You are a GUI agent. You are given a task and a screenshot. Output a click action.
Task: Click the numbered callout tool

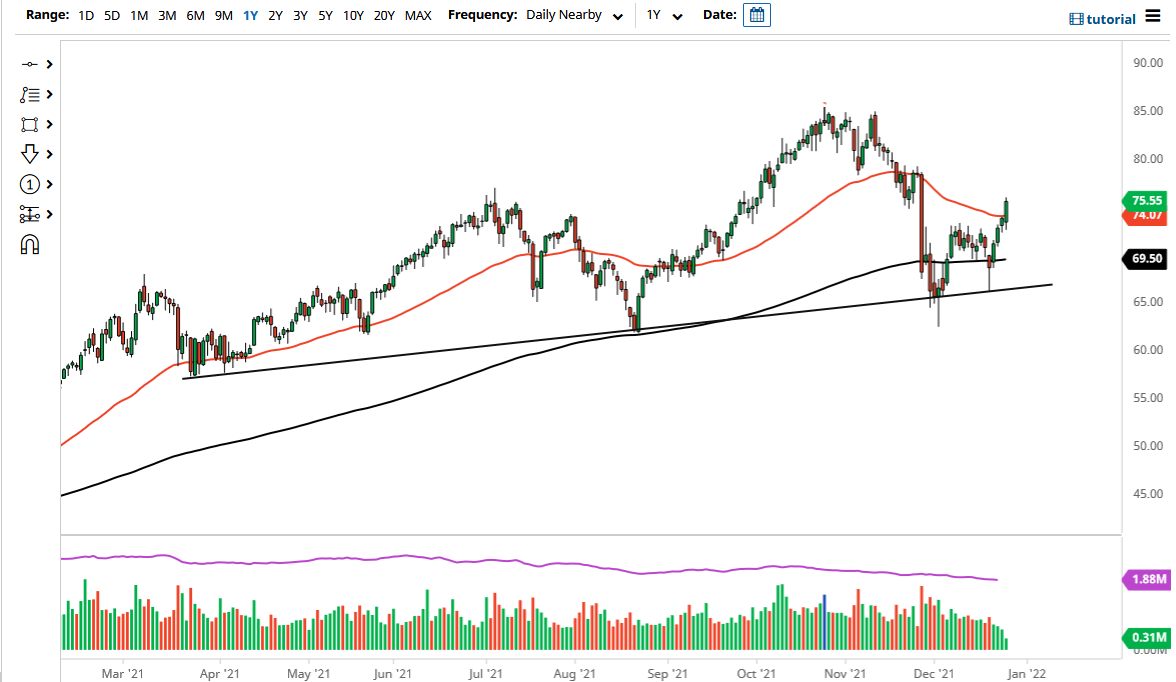(x=30, y=184)
